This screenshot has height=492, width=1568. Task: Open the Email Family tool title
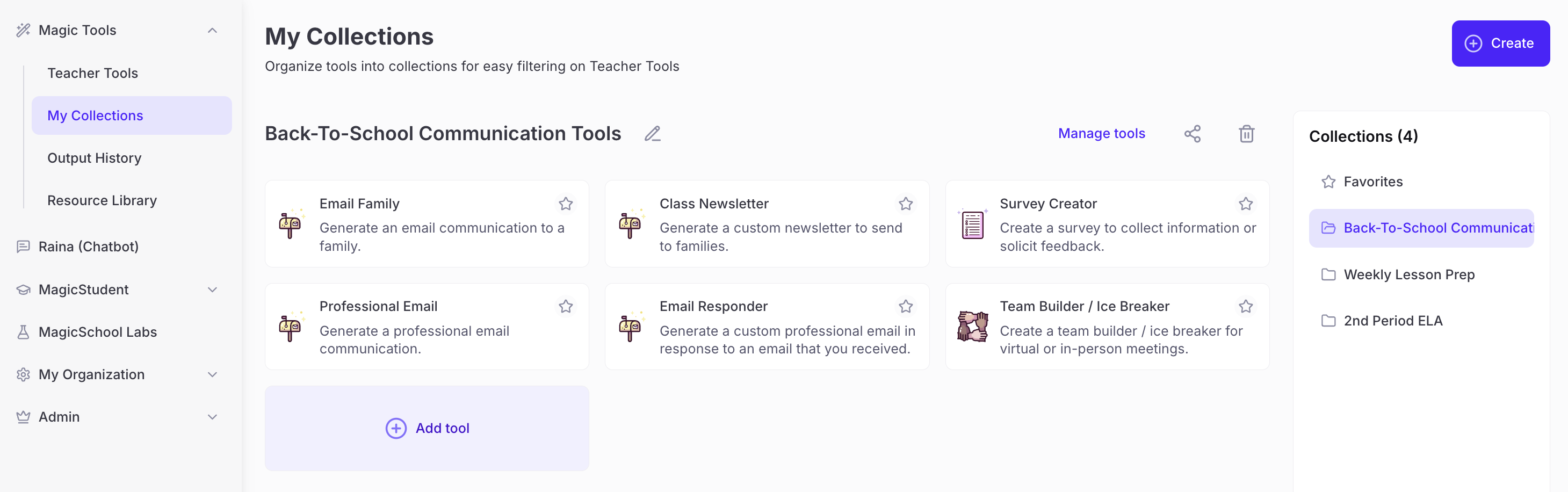pyautogui.click(x=359, y=204)
